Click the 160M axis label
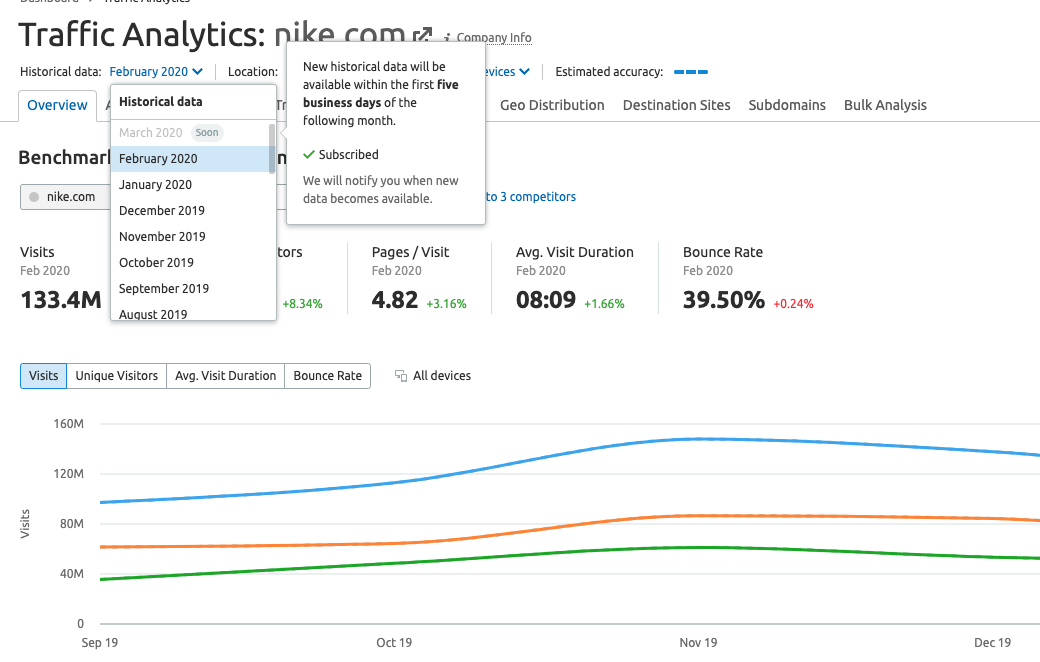This screenshot has height=662, width=1040. [68, 423]
